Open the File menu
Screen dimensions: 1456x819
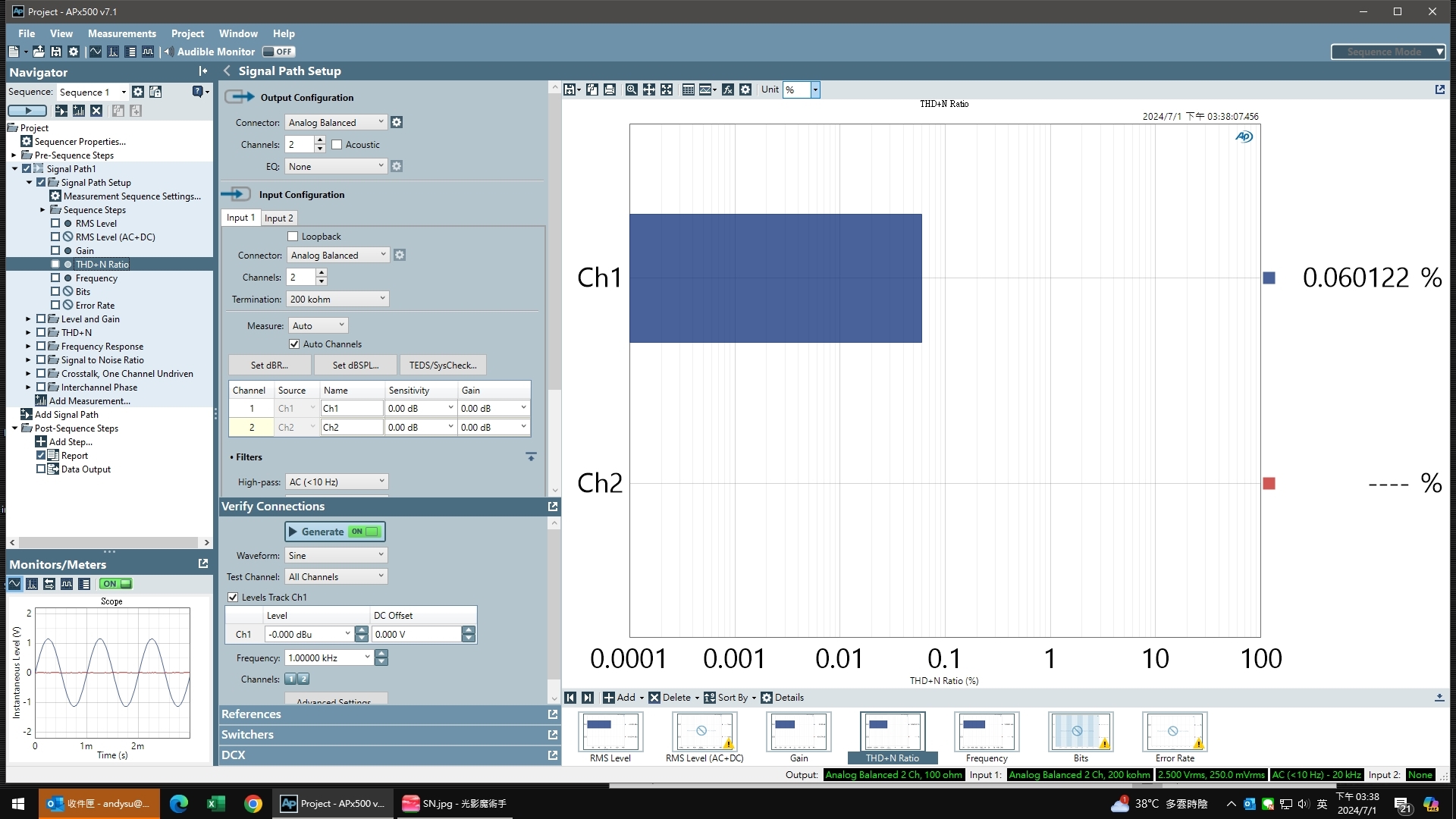click(27, 33)
